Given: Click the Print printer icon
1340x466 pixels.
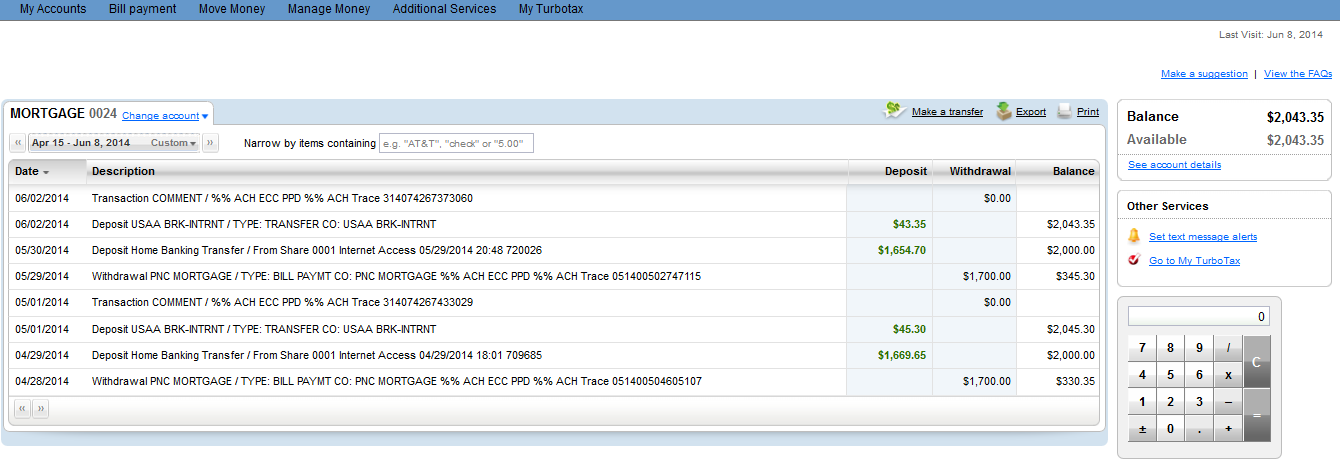Looking at the screenshot, I should 1064,111.
